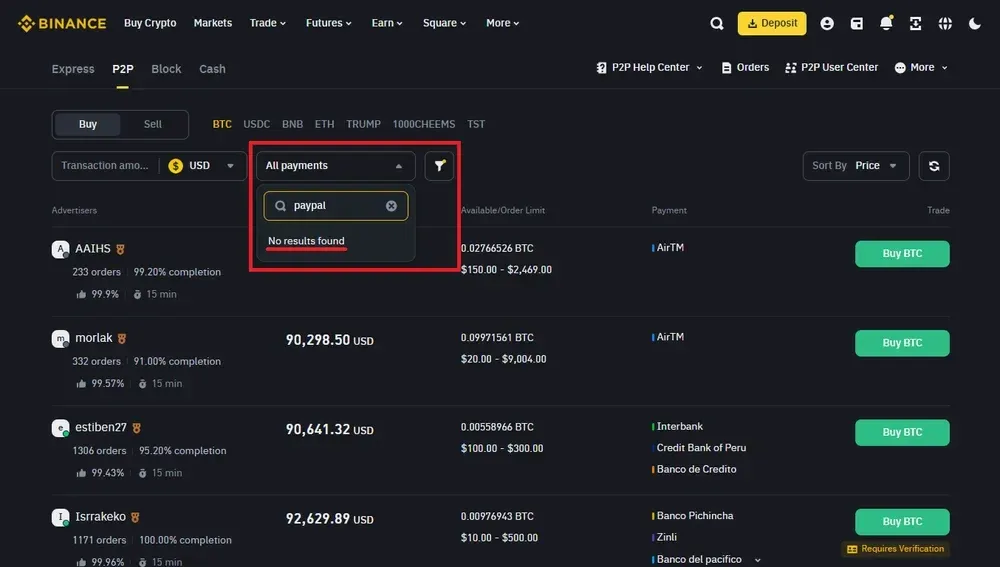Screen dimensions: 1000x567
Task: Open the wallet icon in header
Action: click(x=857, y=24)
